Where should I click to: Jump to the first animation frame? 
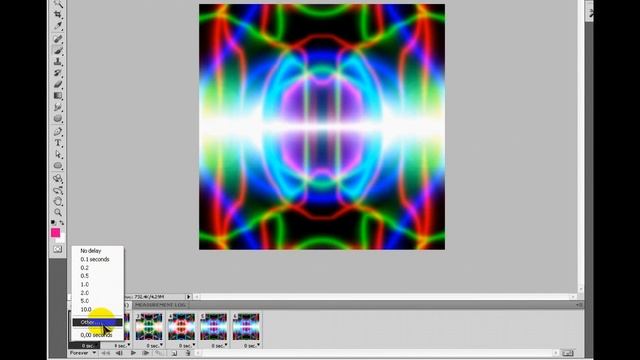click(x=105, y=353)
